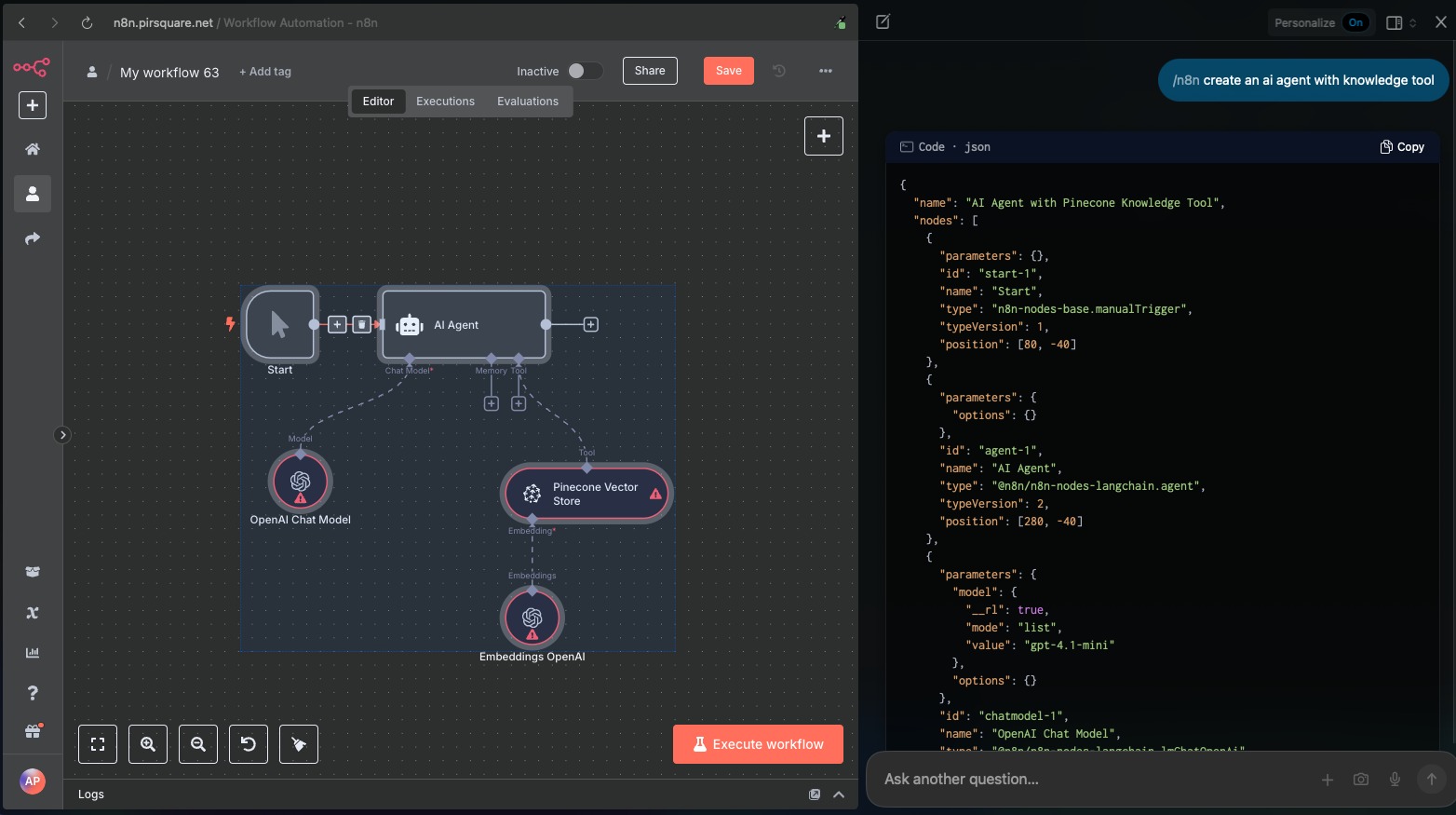Switch to the Executions tab
1456x815 pixels.
pos(445,102)
